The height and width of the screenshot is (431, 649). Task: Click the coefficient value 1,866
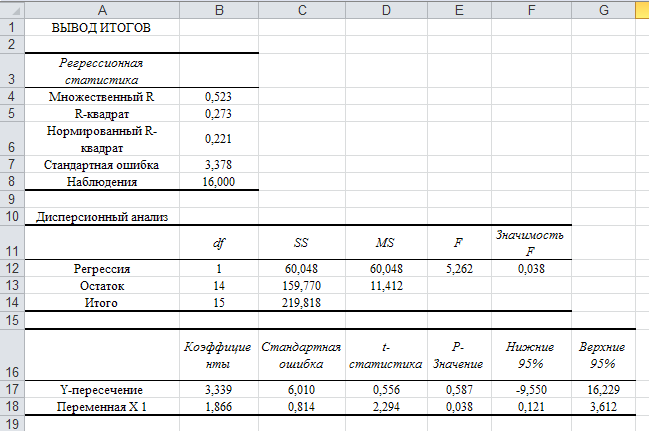coord(219,407)
